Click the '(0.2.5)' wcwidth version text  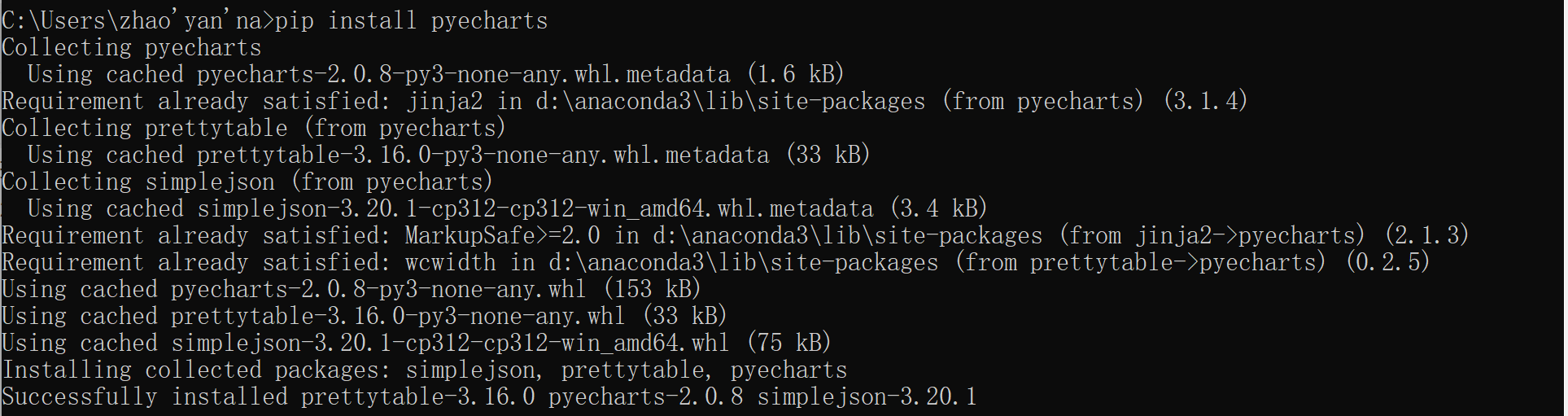pos(1387,263)
